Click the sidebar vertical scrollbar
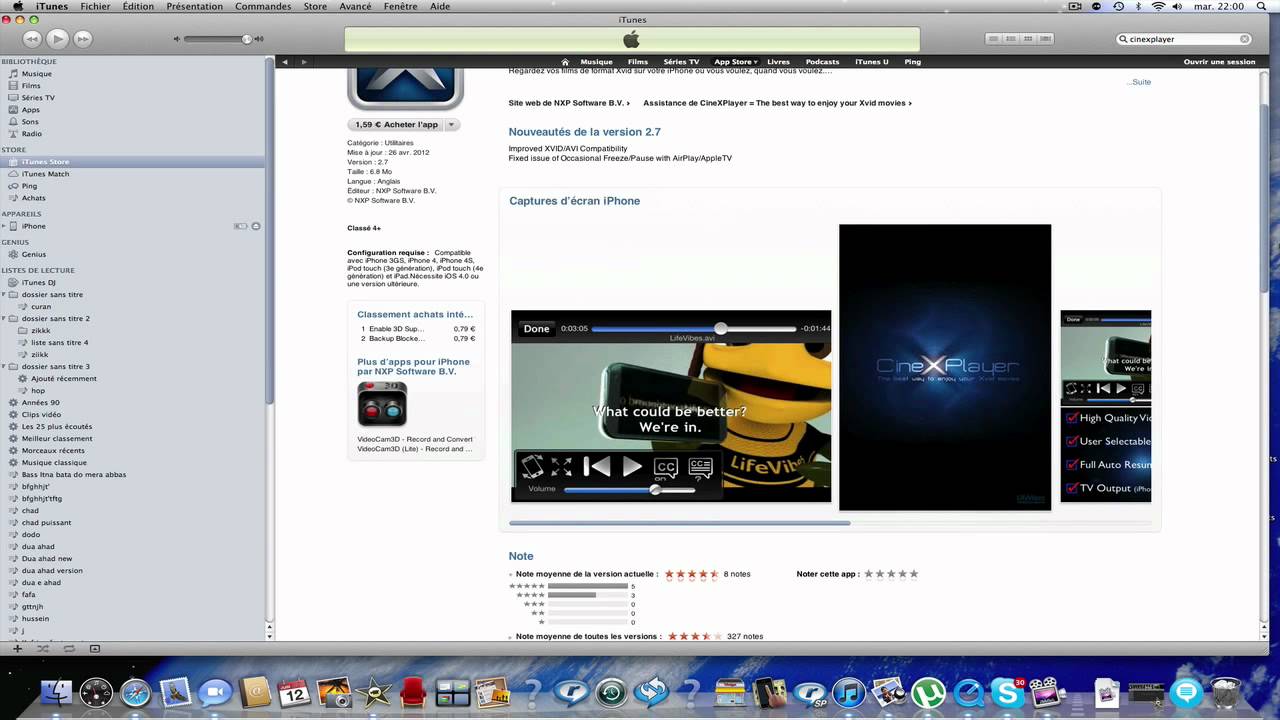 click(x=269, y=230)
